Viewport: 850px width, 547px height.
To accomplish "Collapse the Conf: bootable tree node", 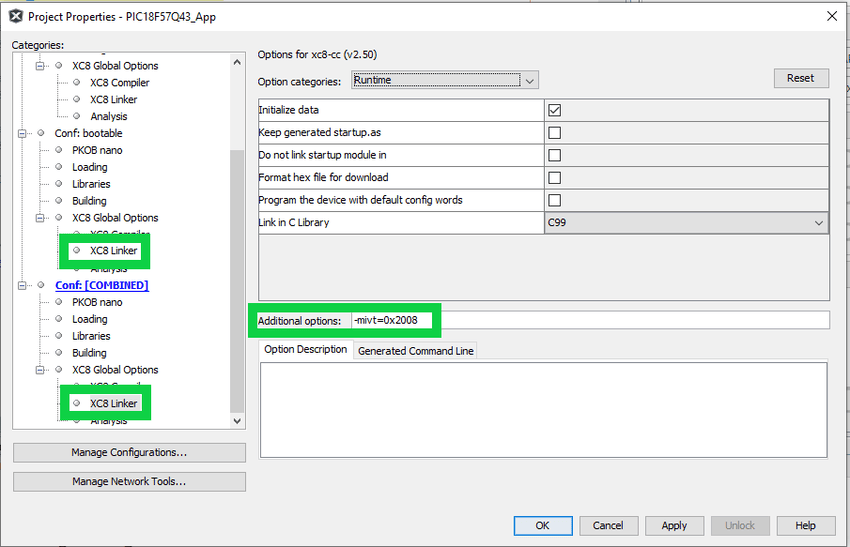I will pos(24,133).
